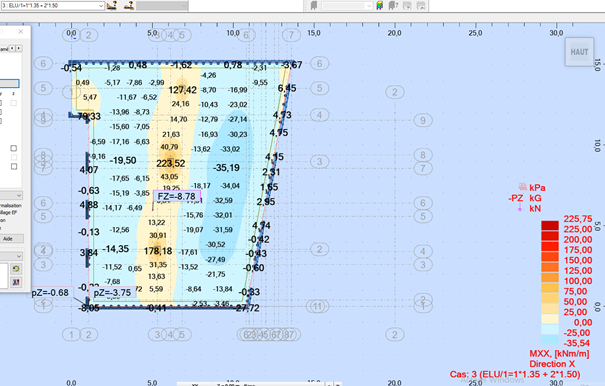Screen dimensions: 605x386
Task: Click the bookmark with question mark icon
Action: 393,6
